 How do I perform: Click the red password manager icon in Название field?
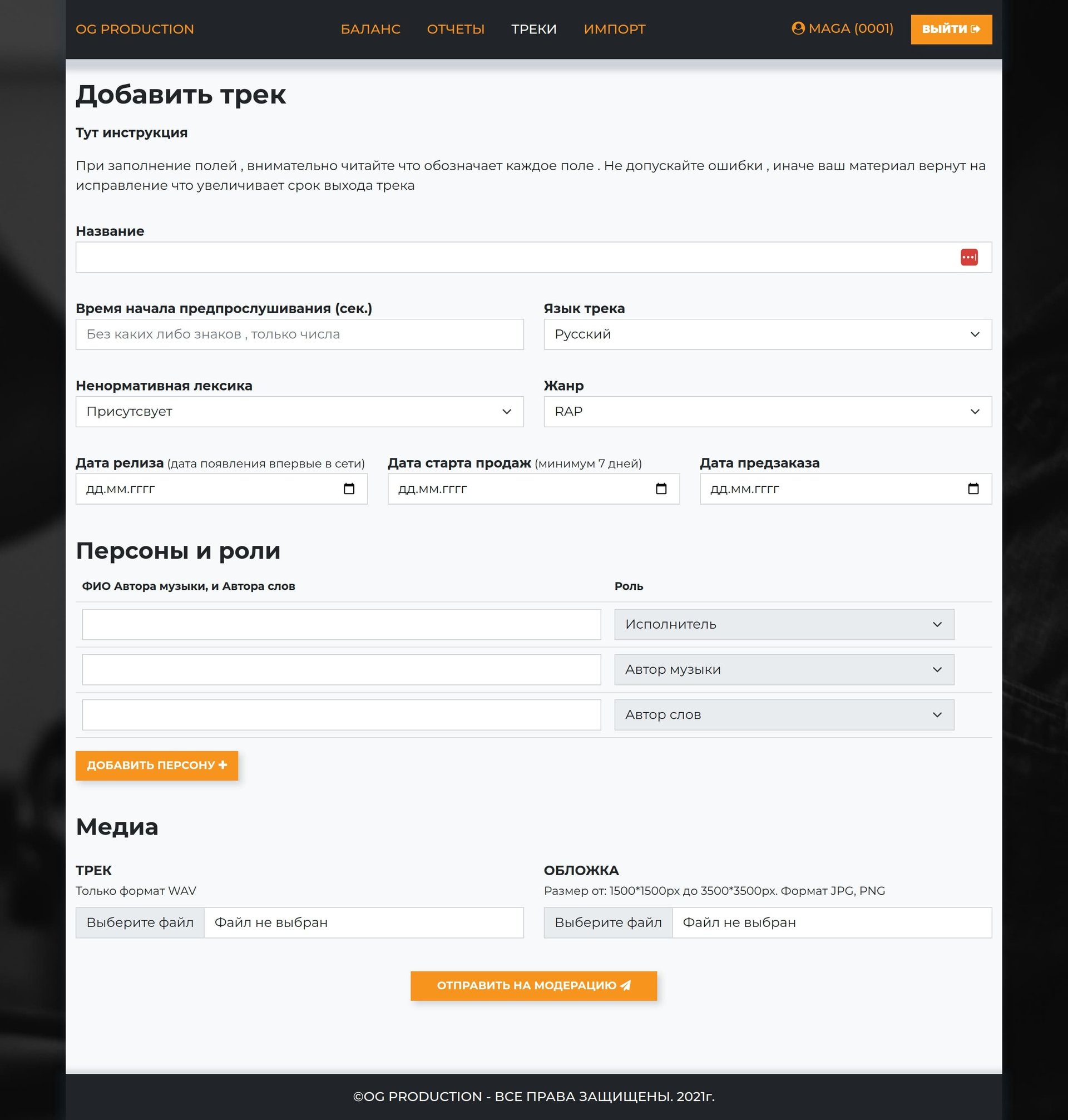969,258
